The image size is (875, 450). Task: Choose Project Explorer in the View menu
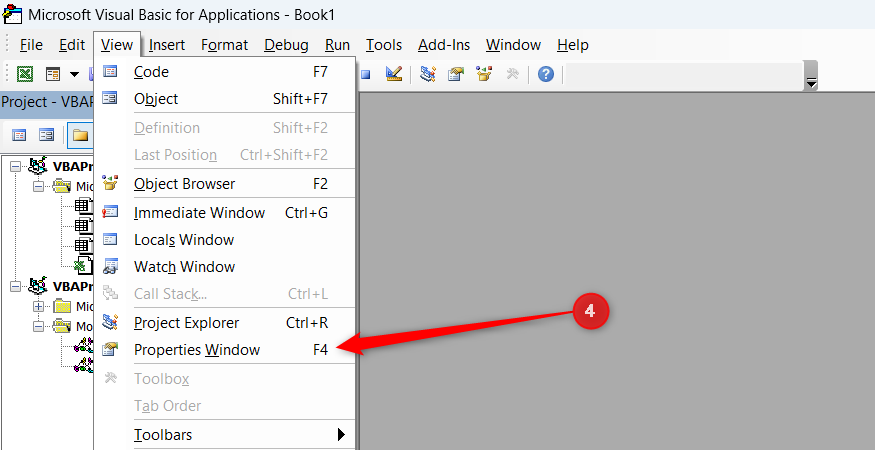225,323
